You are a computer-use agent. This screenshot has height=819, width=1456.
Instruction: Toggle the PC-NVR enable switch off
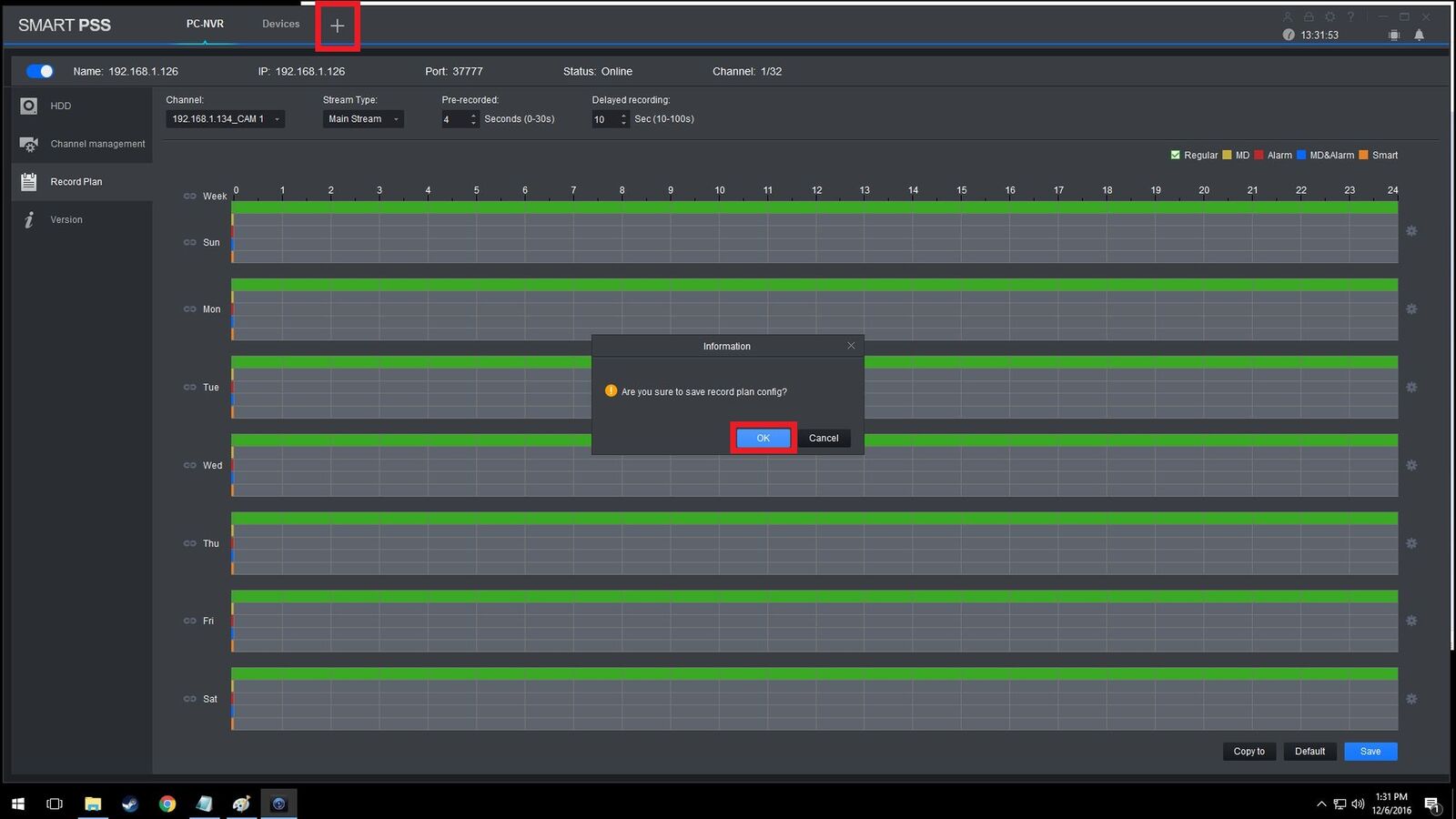40,71
